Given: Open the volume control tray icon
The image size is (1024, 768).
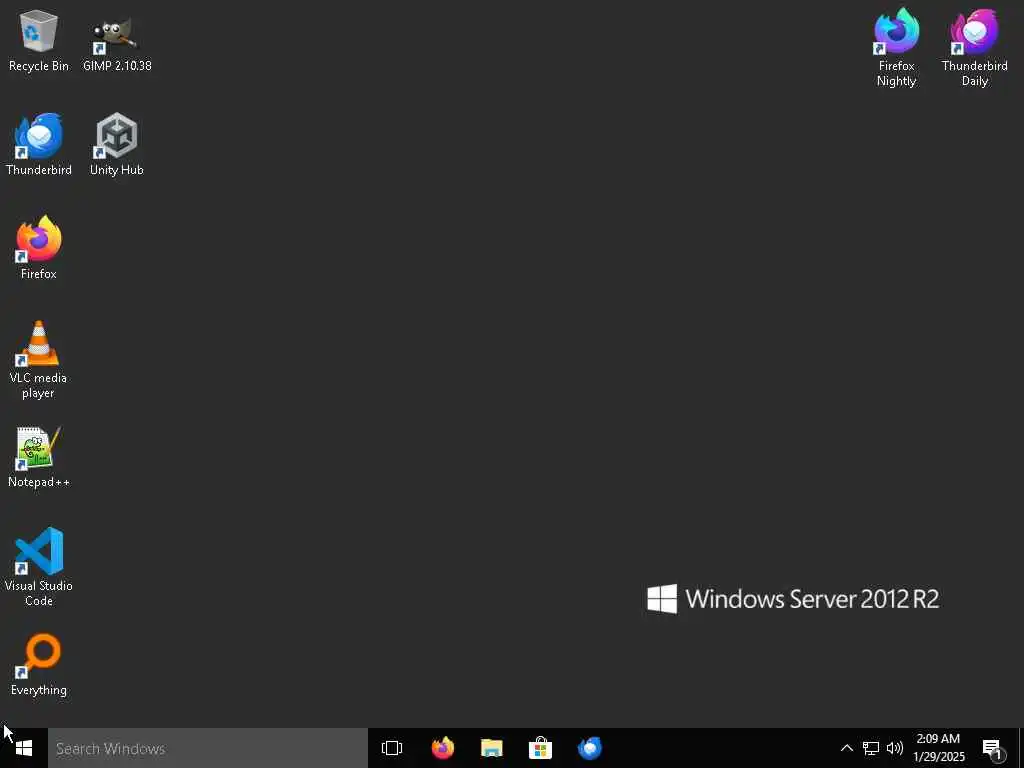Looking at the screenshot, I should coord(895,748).
